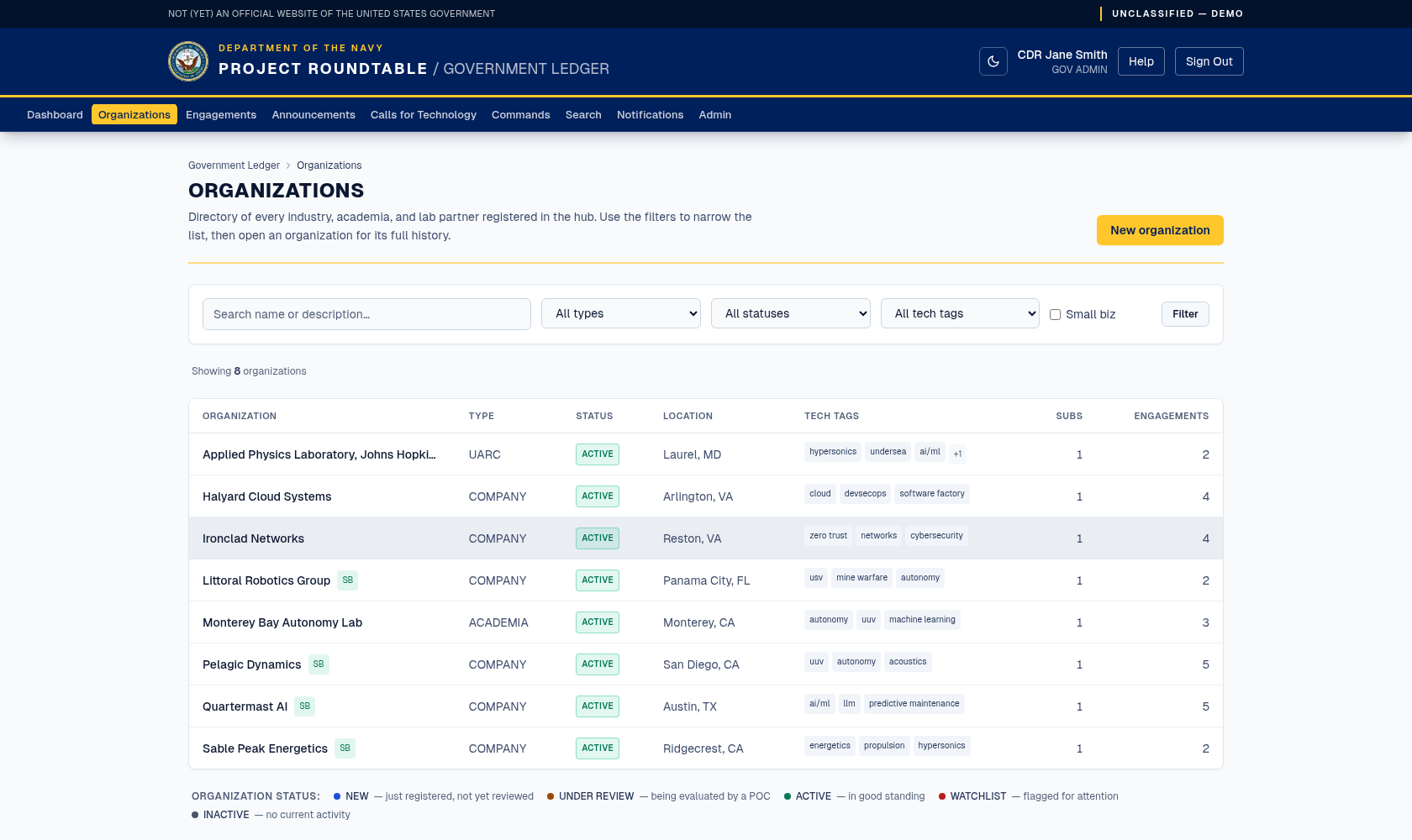Click the Government Ledger breadcrumb link

(x=234, y=165)
